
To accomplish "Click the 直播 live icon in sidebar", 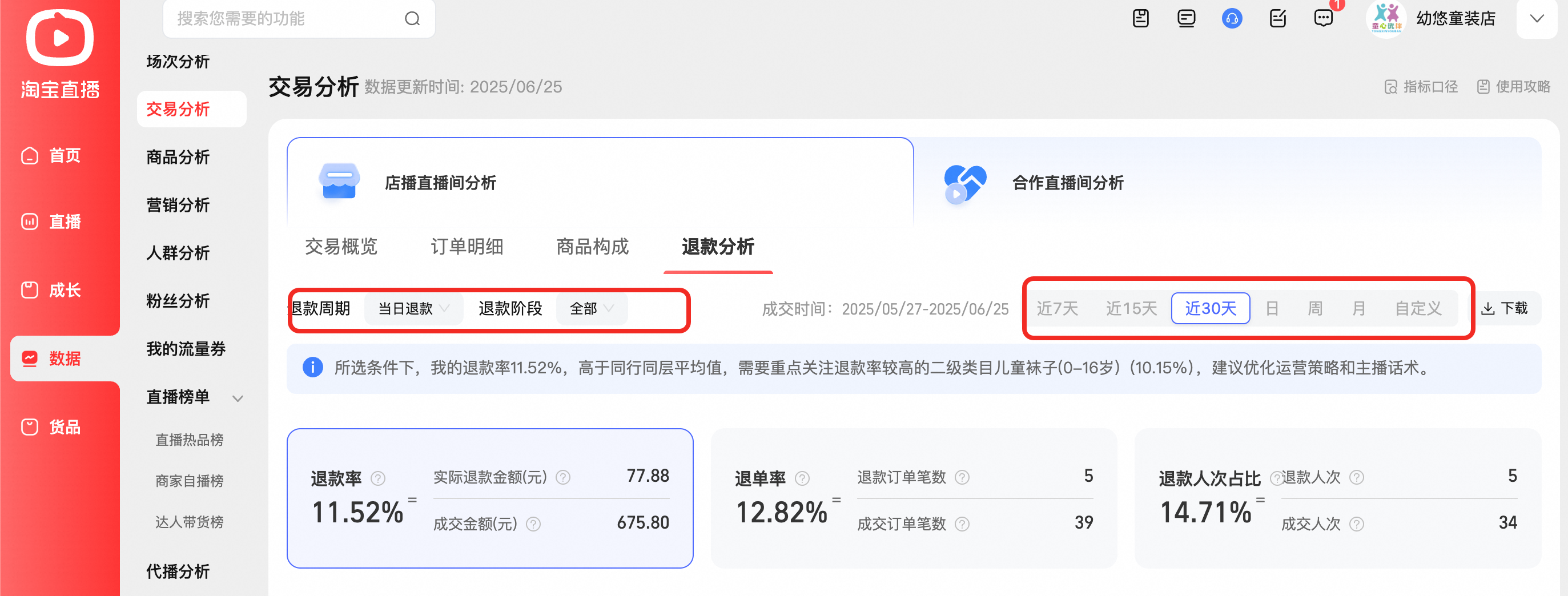I will 29,222.
